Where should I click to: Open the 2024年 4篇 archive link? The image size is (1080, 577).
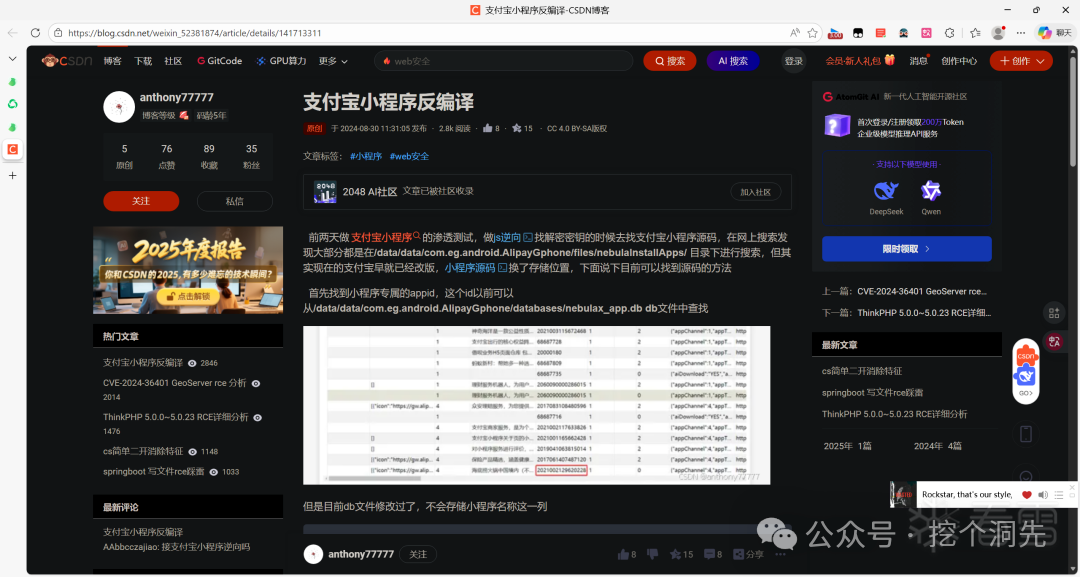tap(937, 446)
